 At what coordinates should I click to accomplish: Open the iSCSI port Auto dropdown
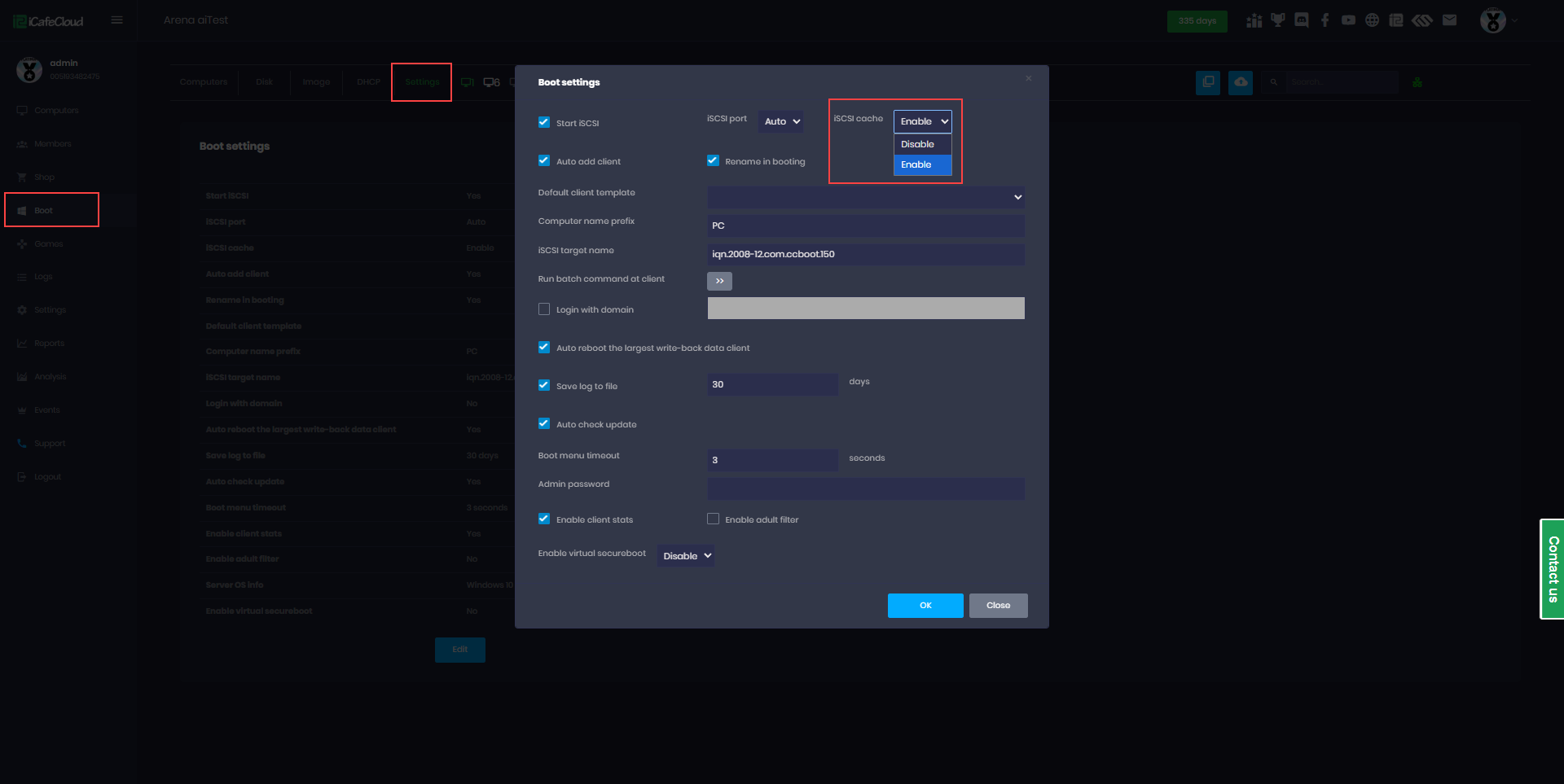(781, 122)
